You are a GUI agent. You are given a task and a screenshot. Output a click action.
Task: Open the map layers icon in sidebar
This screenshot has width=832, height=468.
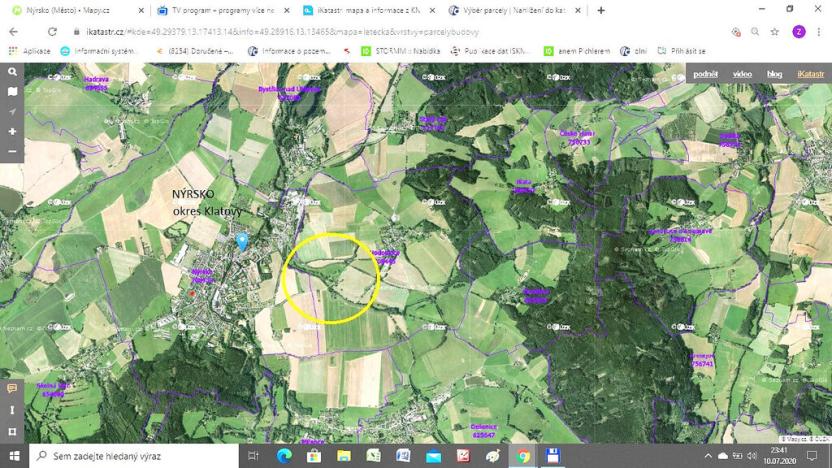[x=12, y=92]
